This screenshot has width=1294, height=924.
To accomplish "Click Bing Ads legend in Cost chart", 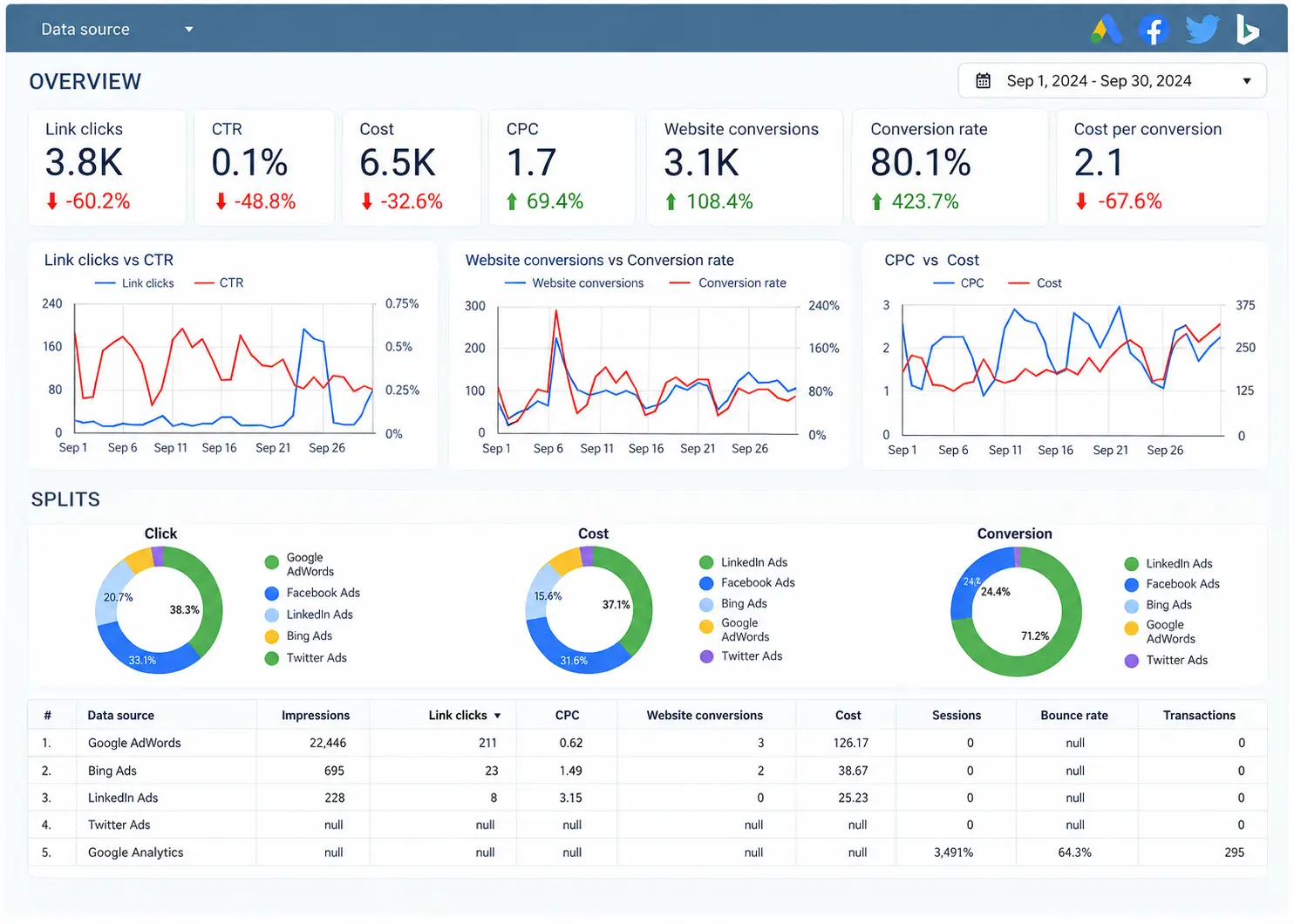I will (x=733, y=604).
